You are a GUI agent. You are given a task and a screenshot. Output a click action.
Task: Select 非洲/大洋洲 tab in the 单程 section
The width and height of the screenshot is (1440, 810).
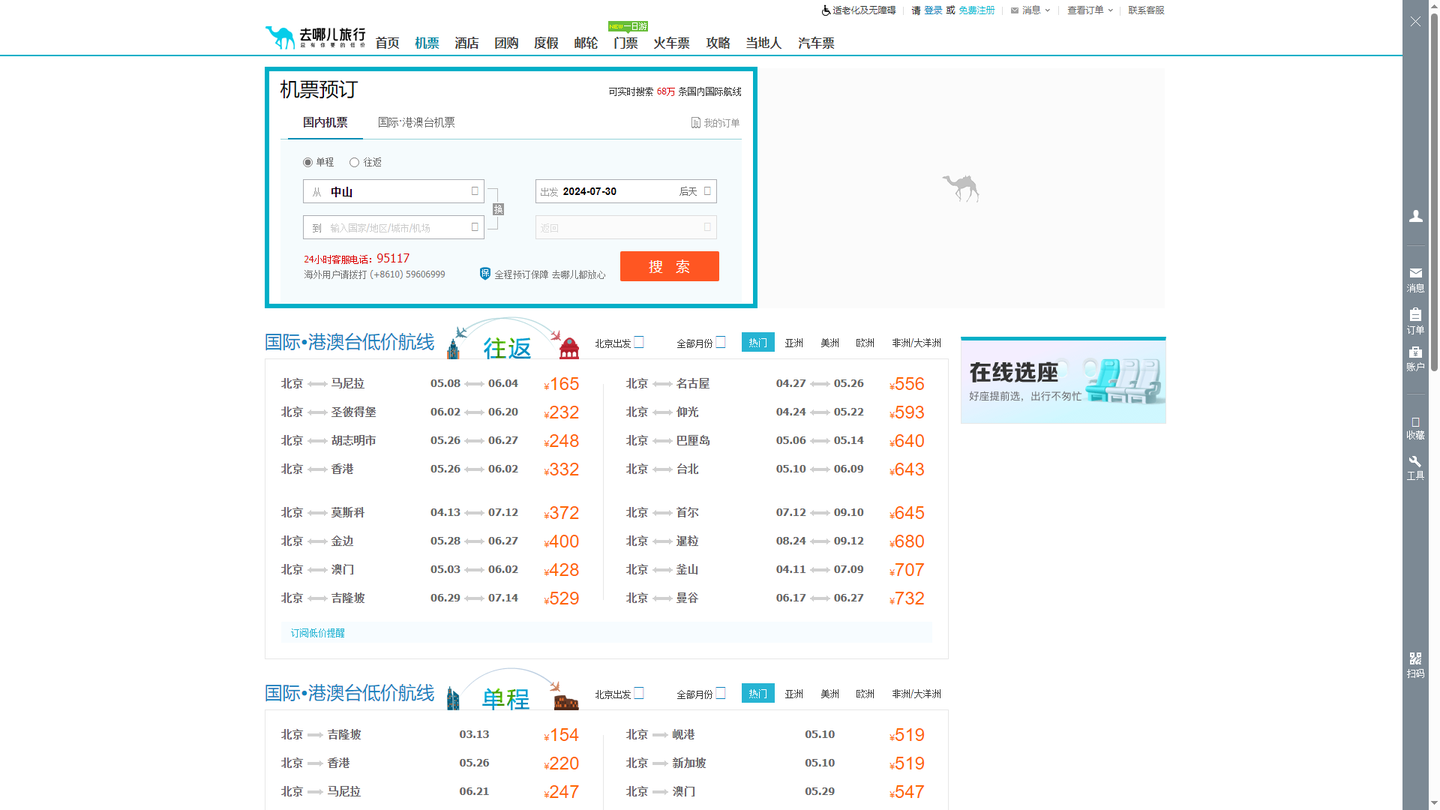917,694
